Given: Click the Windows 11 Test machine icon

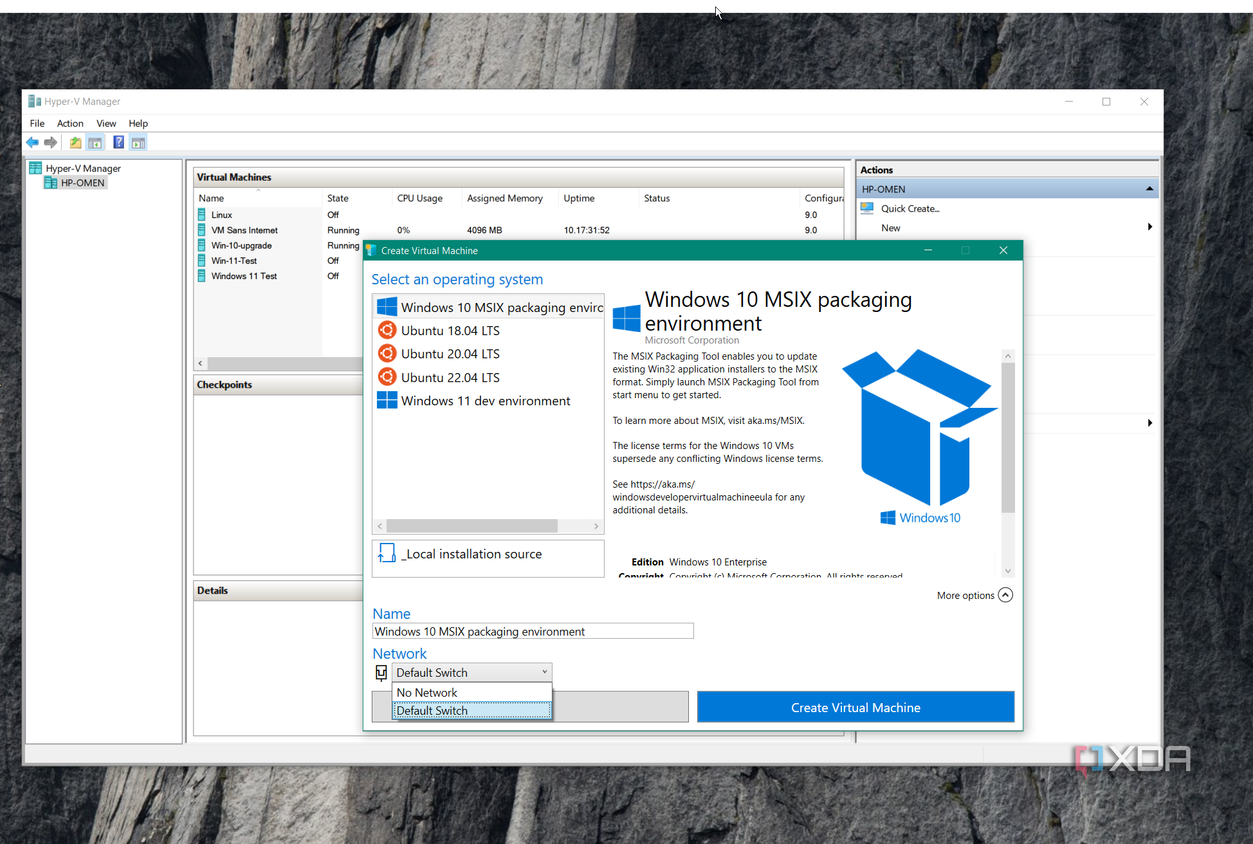Looking at the screenshot, I should [202, 276].
